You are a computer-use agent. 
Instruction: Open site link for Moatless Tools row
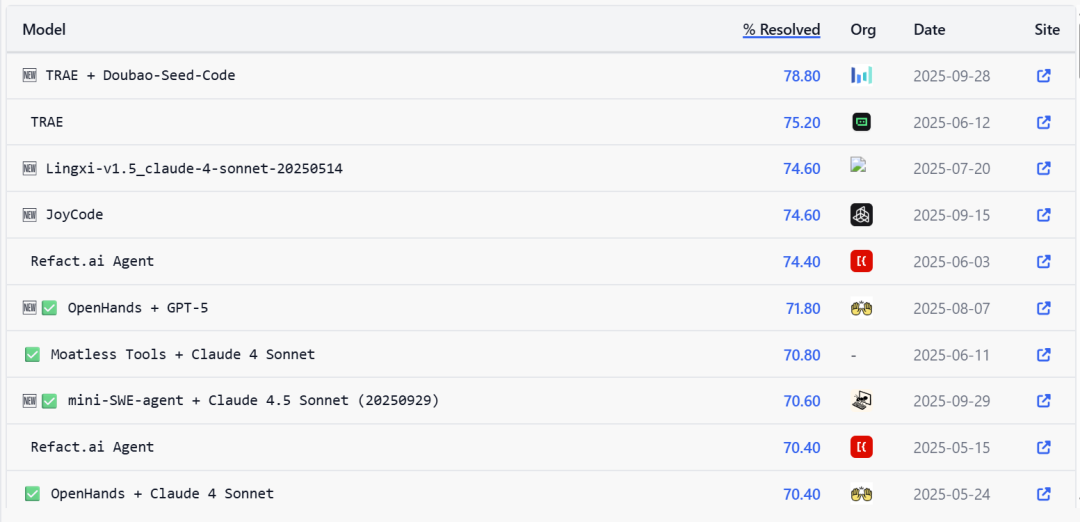[1043, 355]
